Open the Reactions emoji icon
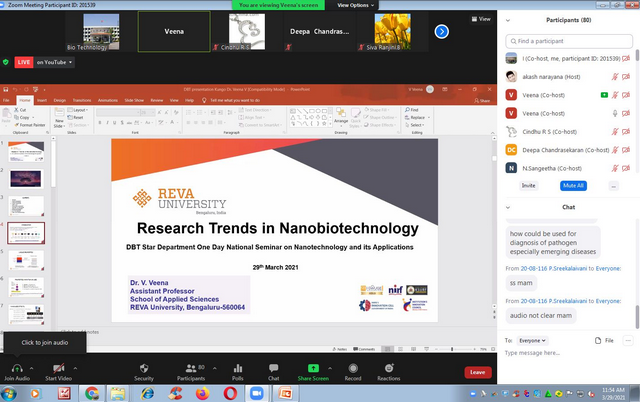The image size is (640, 402). pyautogui.click(x=389, y=368)
